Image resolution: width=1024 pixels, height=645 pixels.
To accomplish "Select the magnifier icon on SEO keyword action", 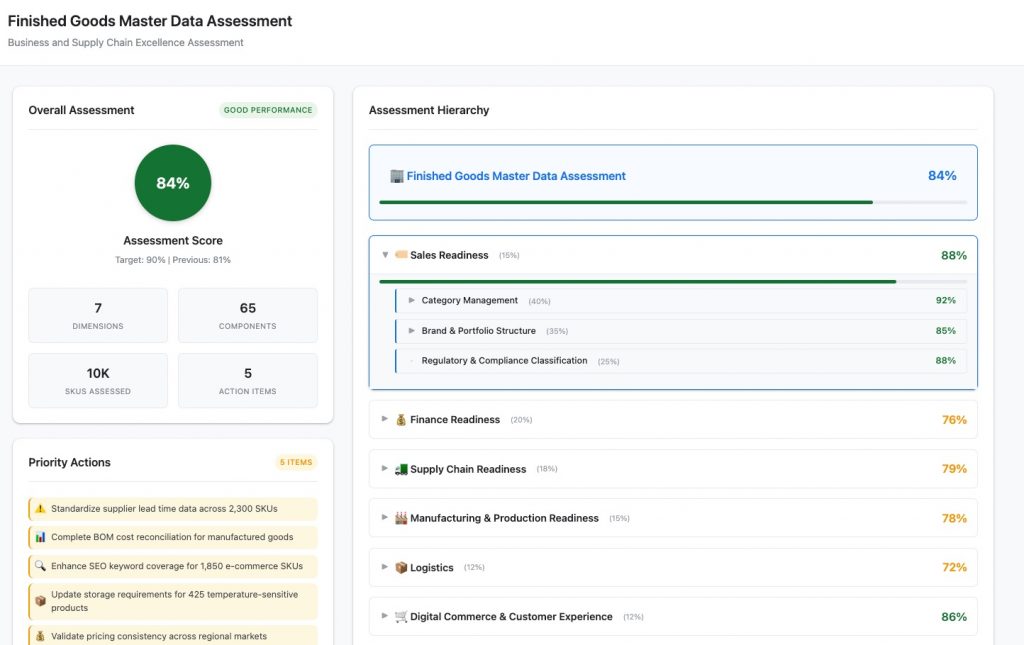I will pyautogui.click(x=40, y=565).
